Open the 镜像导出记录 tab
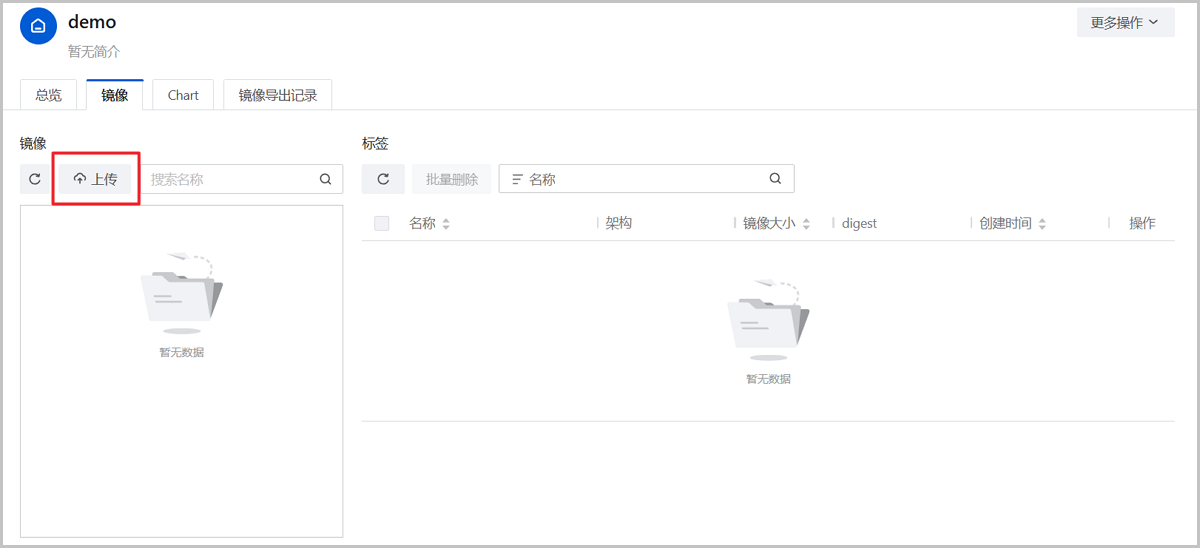The width and height of the screenshot is (1200, 548). [x=277, y=95]
